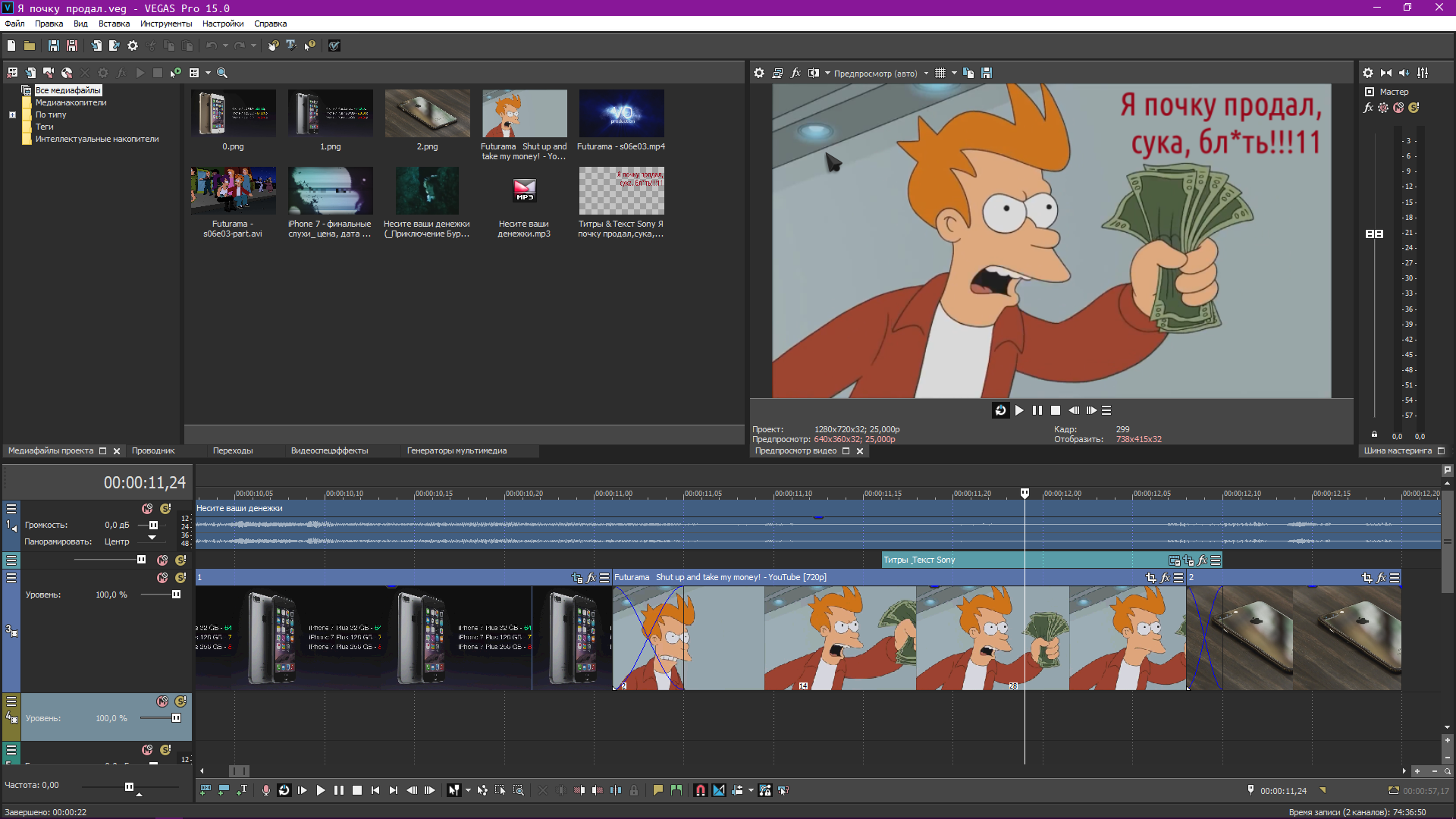
Task: Adjust video track 3 Уровень level slider
Action: [x=176, y=595]
